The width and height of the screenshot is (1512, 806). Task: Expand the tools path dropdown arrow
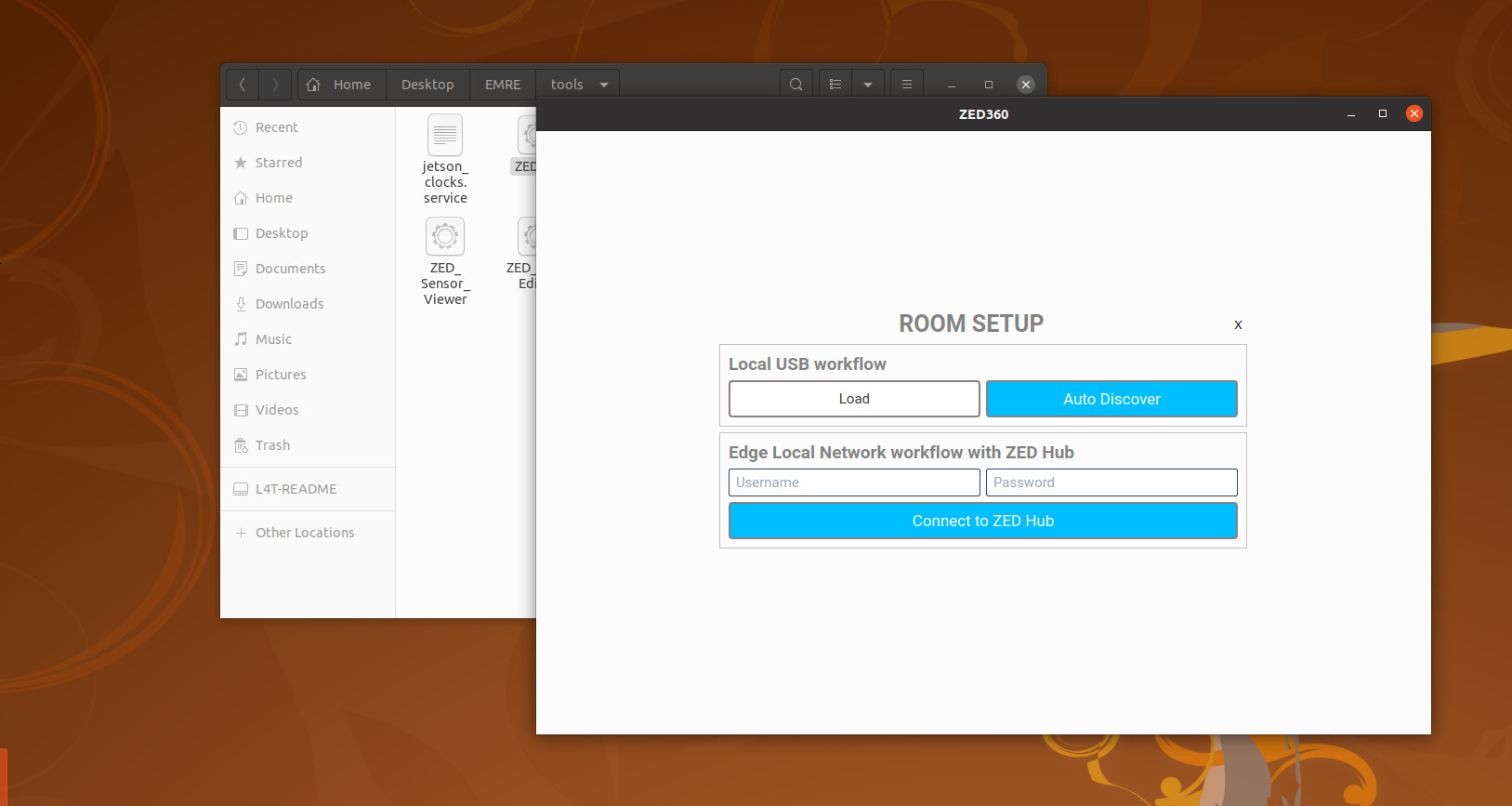pyautogui.click(x=604, y=85)
